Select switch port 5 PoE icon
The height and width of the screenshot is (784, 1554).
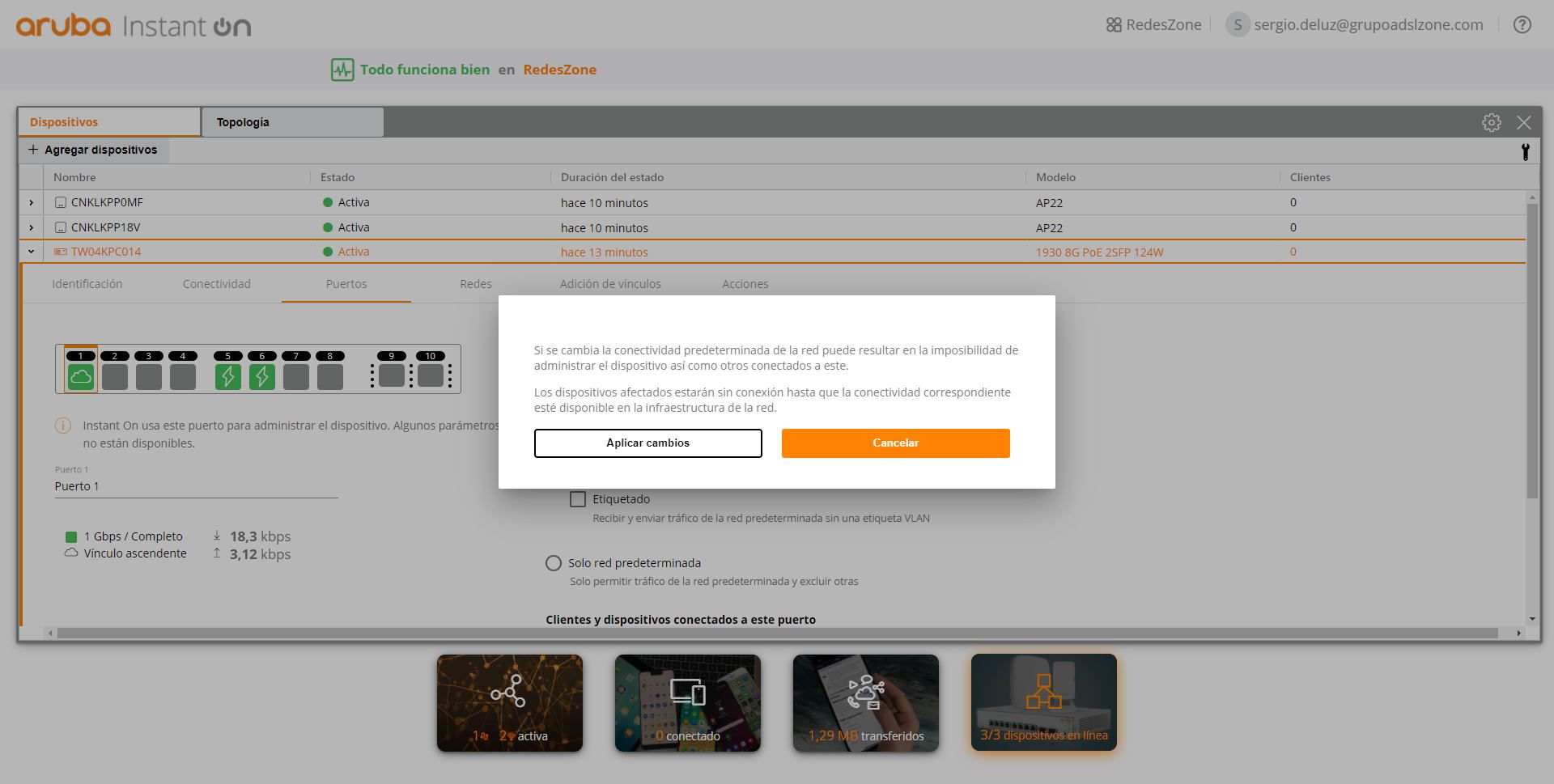click(x=228, y=376)
